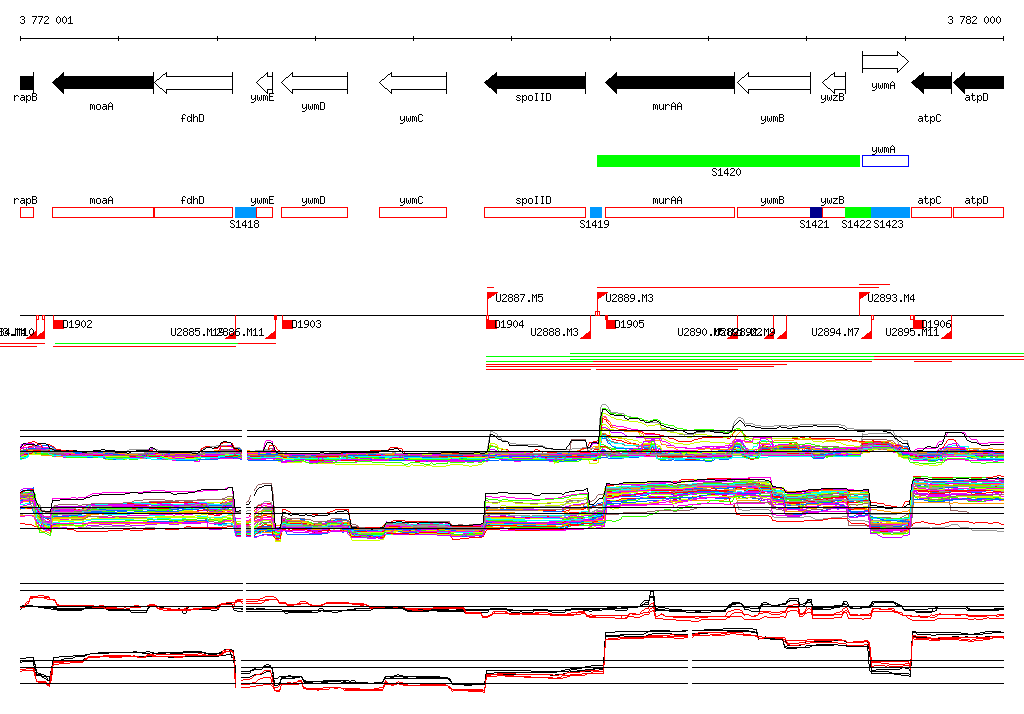Select the white ywmB gene arrow
This screenshot has width=1024, height=714.
click(773, 83)
